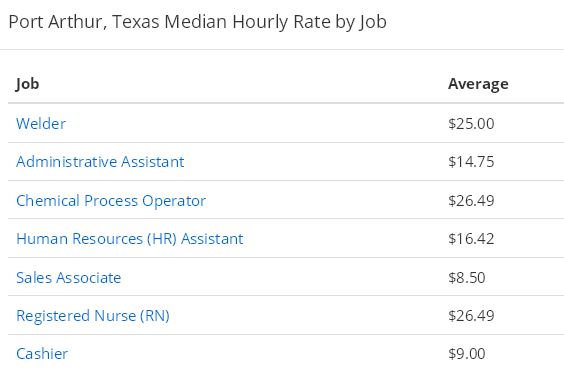Follow the Chemical Process Operator link
Viewport: 564px width, 387px height.
click(x=111, y=200)
